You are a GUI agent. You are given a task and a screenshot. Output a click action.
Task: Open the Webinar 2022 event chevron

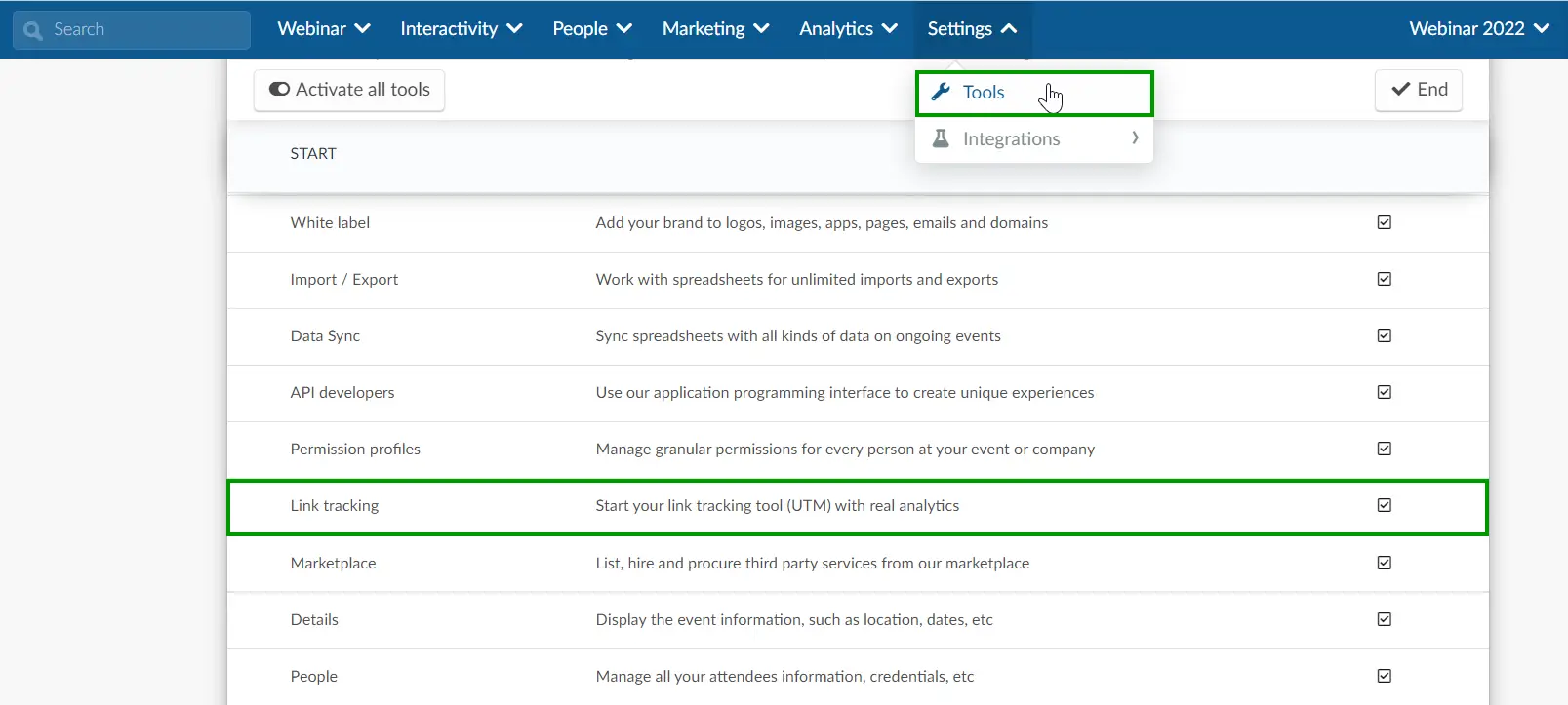click(1542, 29)
